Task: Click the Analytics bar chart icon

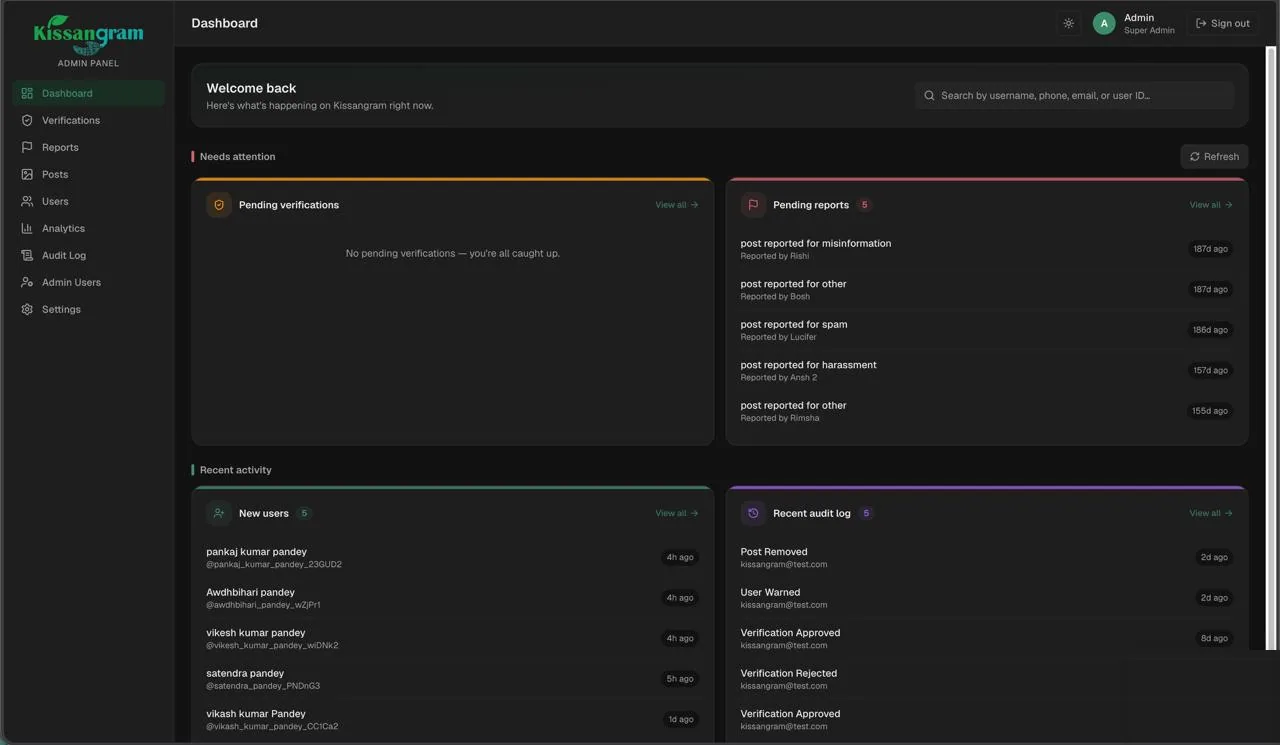Action: (x=27, y=228)
